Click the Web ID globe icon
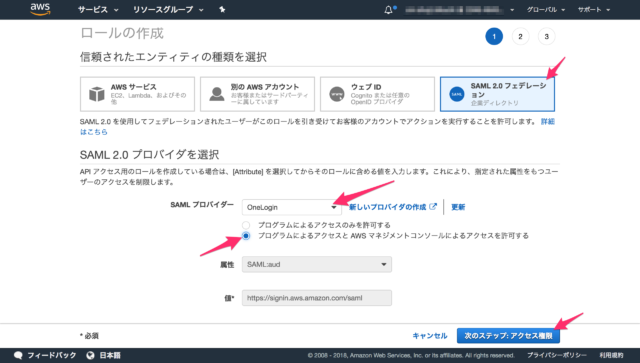Image resolution: width=640 pixels, height=363 pixels. pos(337,94)
